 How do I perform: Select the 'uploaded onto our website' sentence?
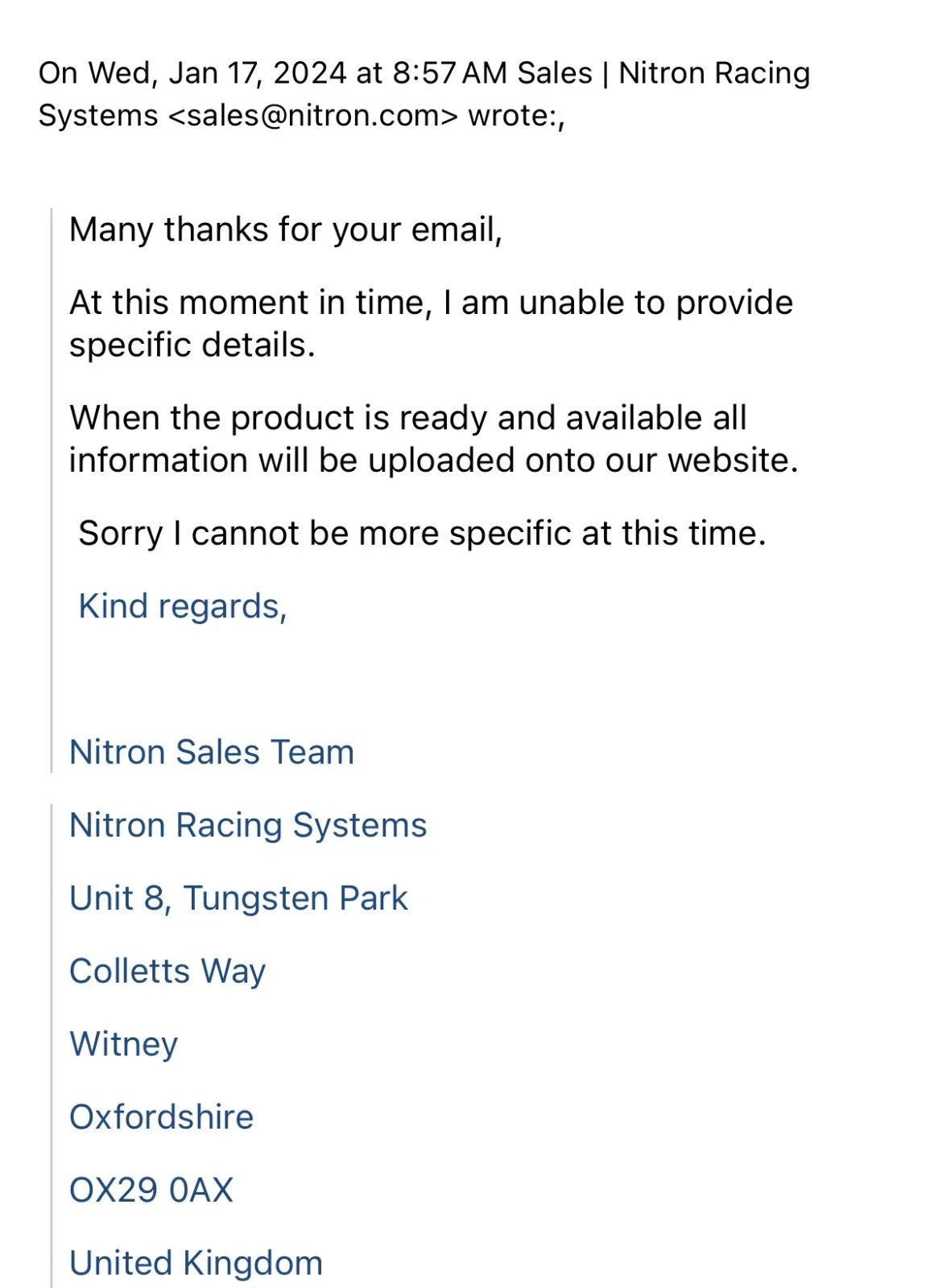tap(433, 439)
